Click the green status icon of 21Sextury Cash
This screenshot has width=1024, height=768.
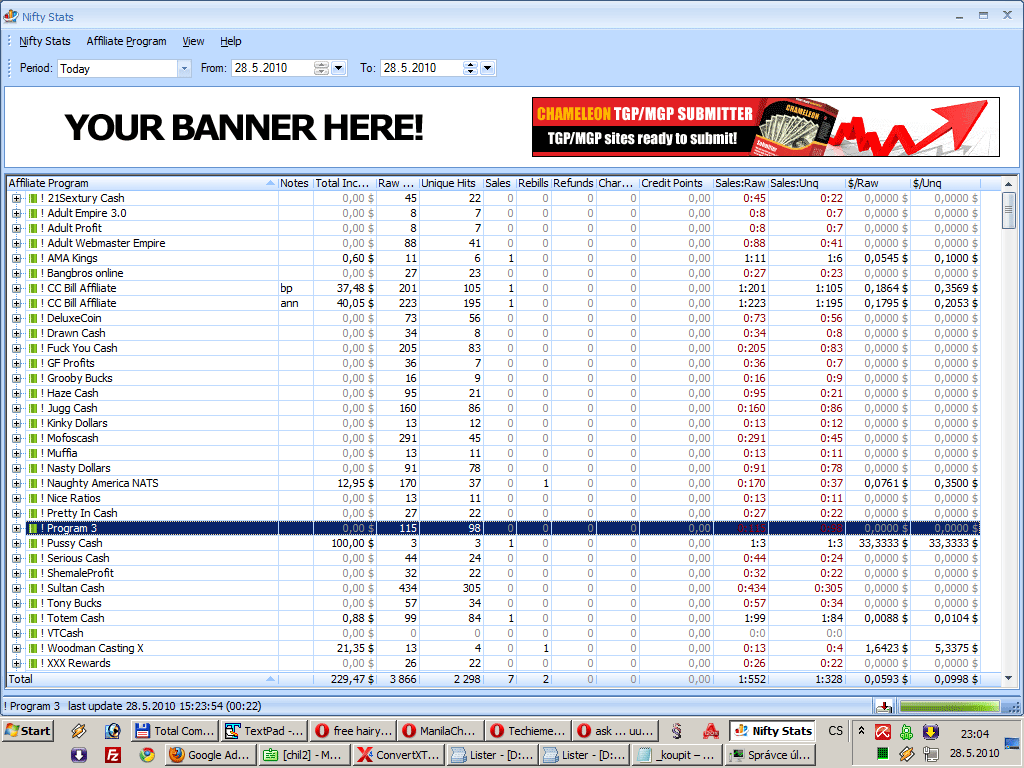click(33, 199)
